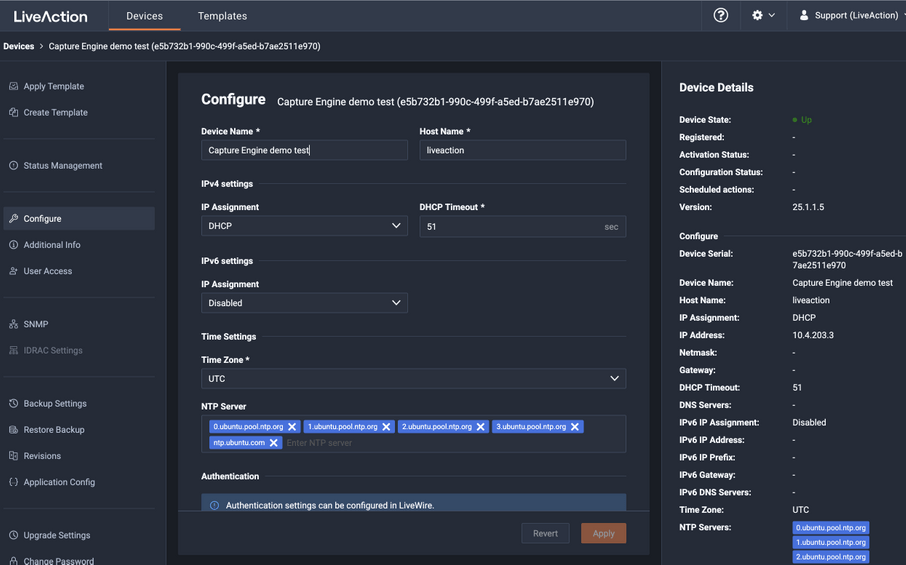Remove 2.ubuntu.pool.ntp.org NTP server tag
906x565 pixels.
pyautogui.click(x=480, y=426)
